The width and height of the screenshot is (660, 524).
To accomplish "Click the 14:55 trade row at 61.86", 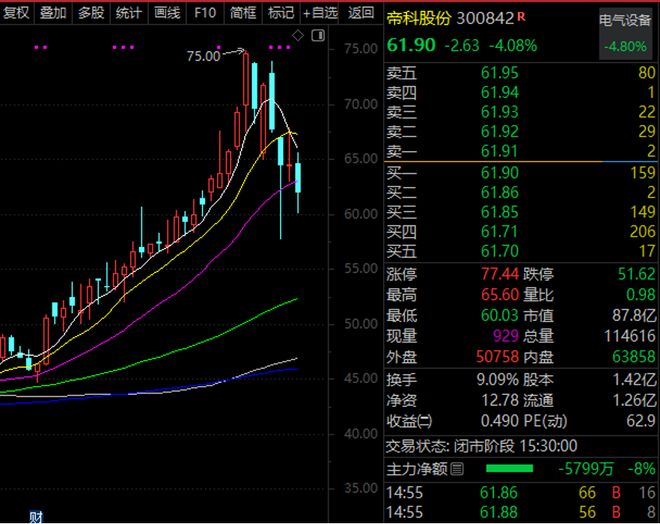I will coord(521,492).
